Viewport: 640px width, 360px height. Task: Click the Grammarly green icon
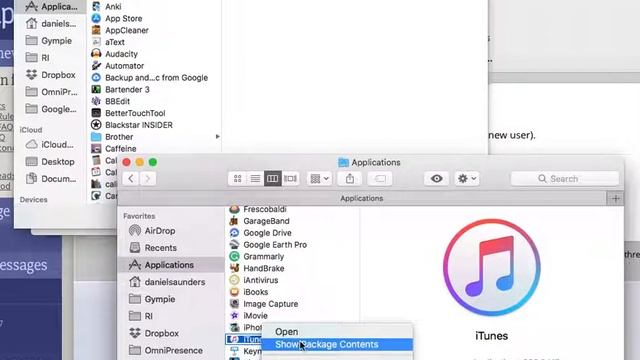pyautogui.click(x=234, y=256)
